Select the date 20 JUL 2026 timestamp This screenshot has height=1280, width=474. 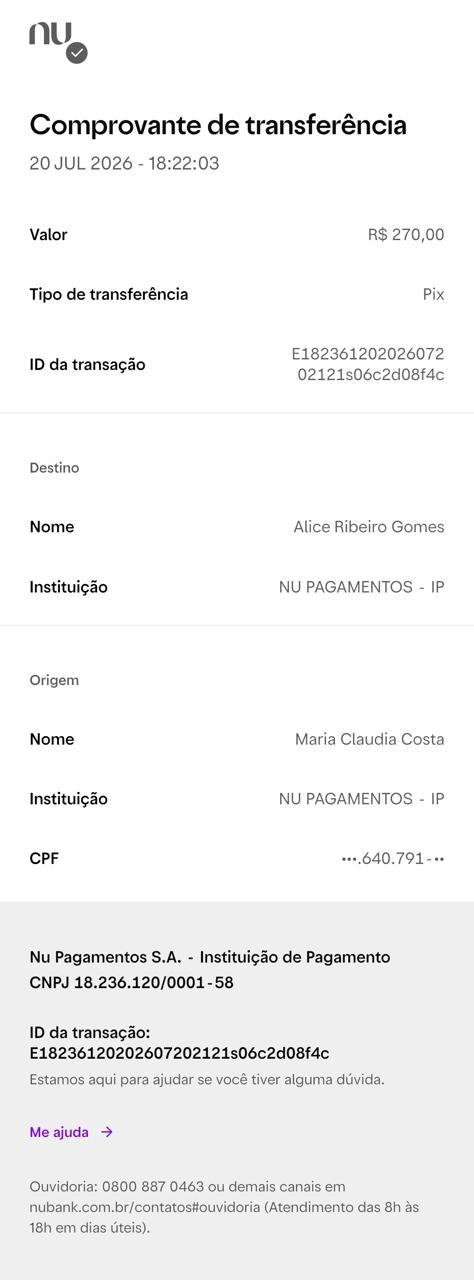tap(124, 163)
